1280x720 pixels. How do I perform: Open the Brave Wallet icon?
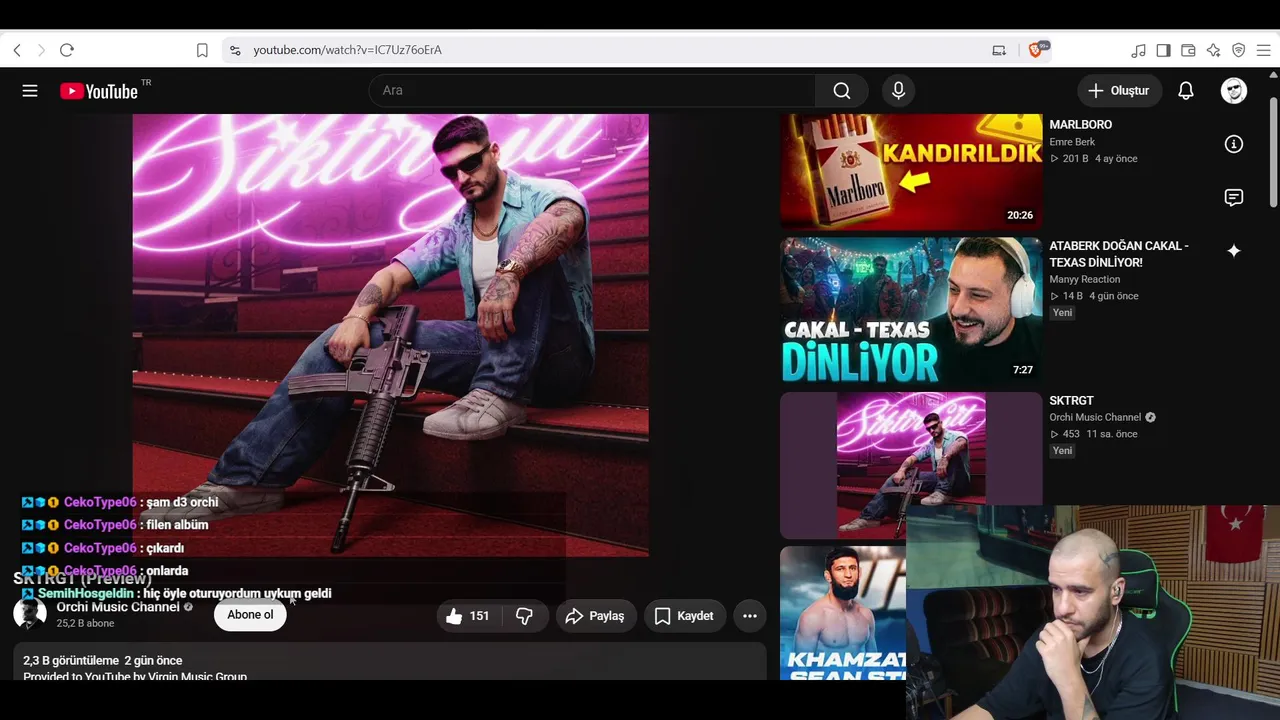tap(1188, 50)
